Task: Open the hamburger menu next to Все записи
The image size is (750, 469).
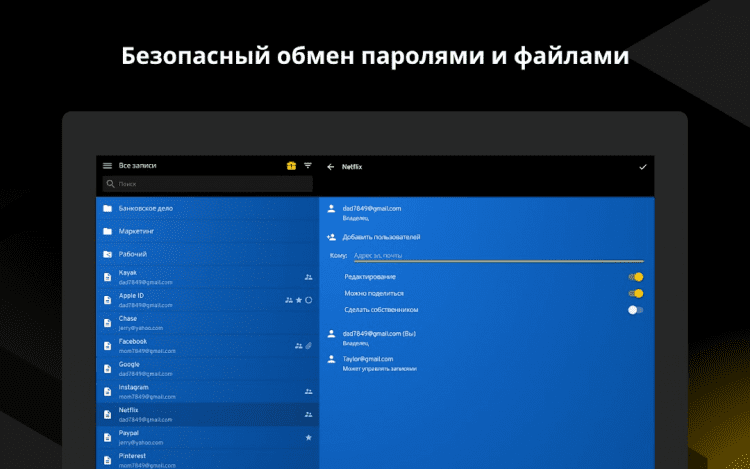Action: coord(107,166)
